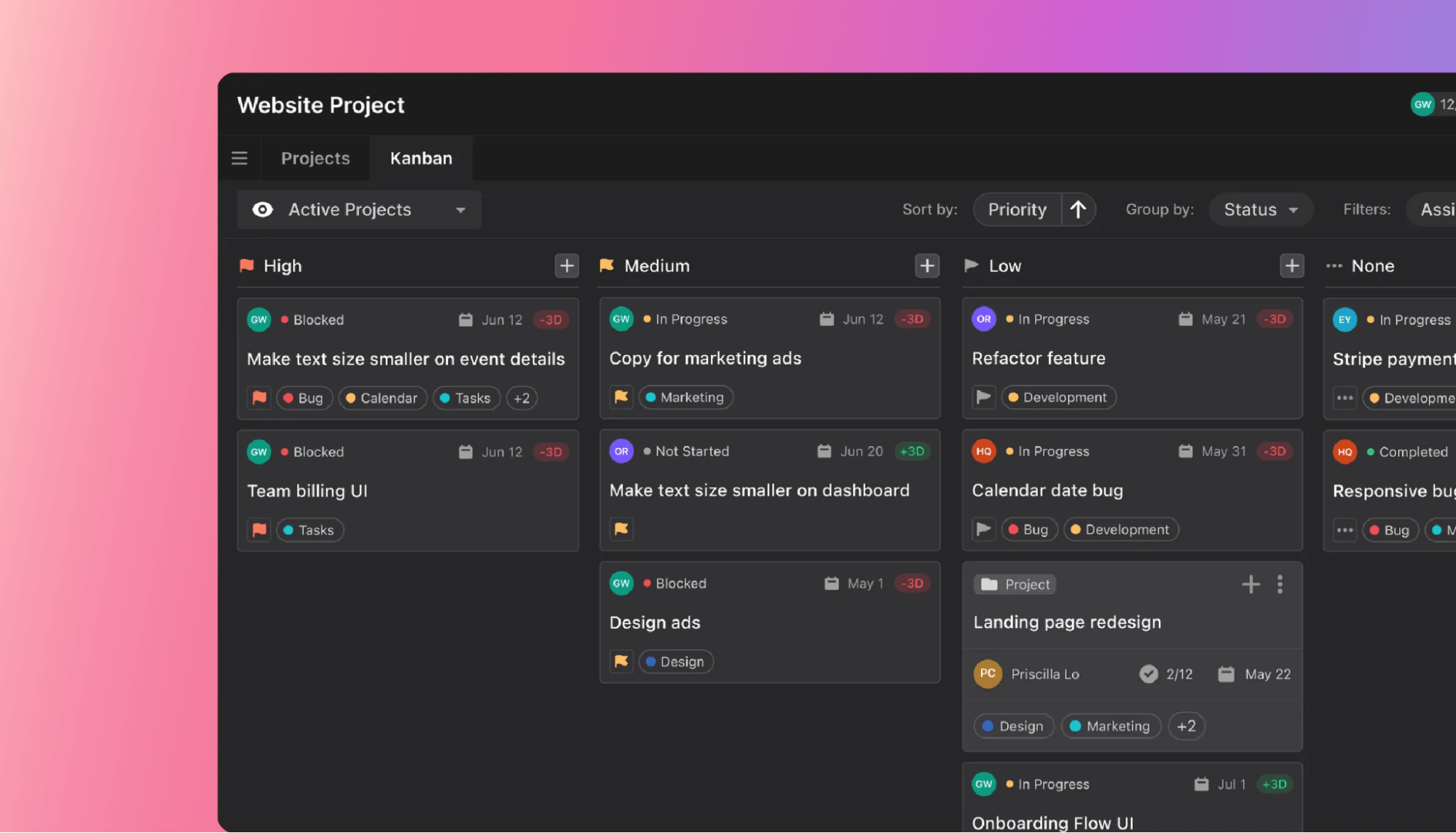Open the Status group-by dropdown
Image resolution: width=1456 pixels, height=833 pixels.
[1261, 210]
